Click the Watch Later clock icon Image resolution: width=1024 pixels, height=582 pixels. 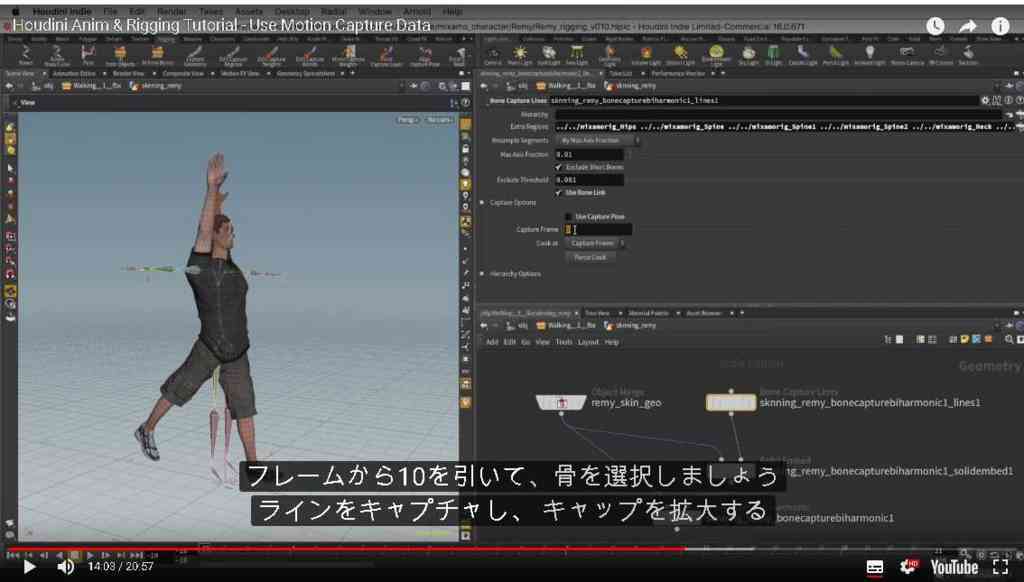(x=935, y=26)
